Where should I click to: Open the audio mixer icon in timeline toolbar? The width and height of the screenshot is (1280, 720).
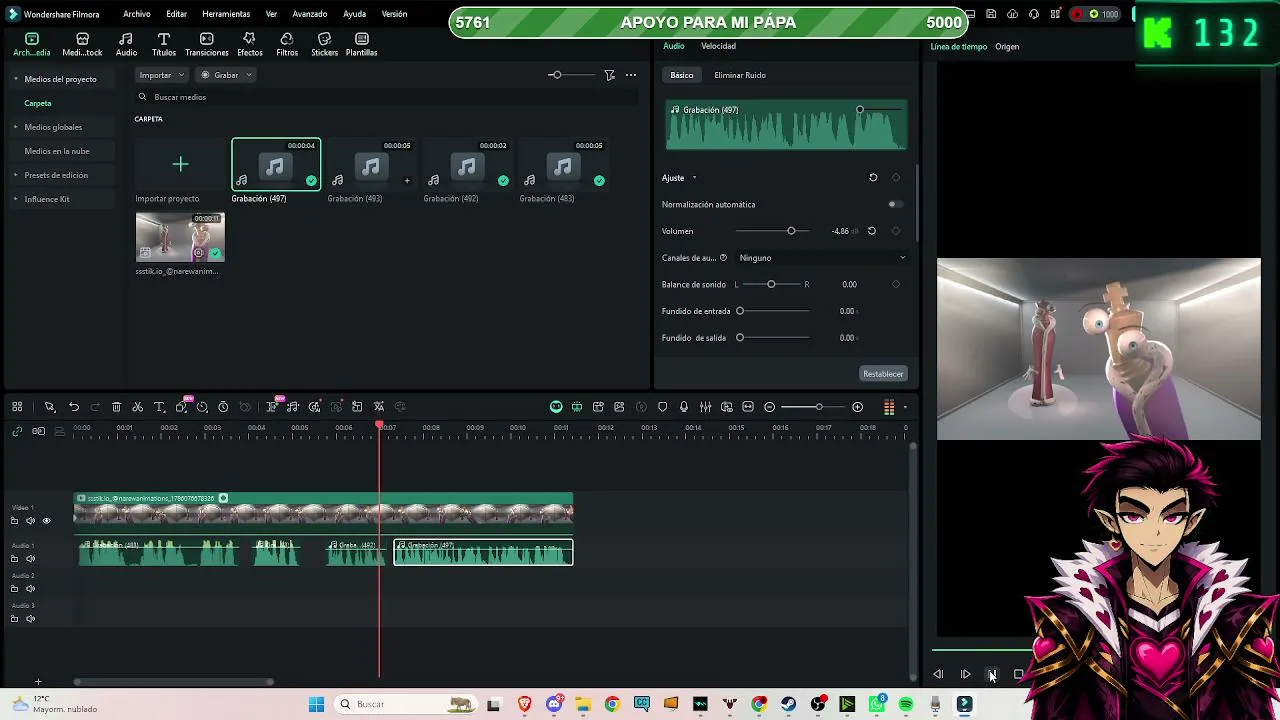[x=705, y=407]
